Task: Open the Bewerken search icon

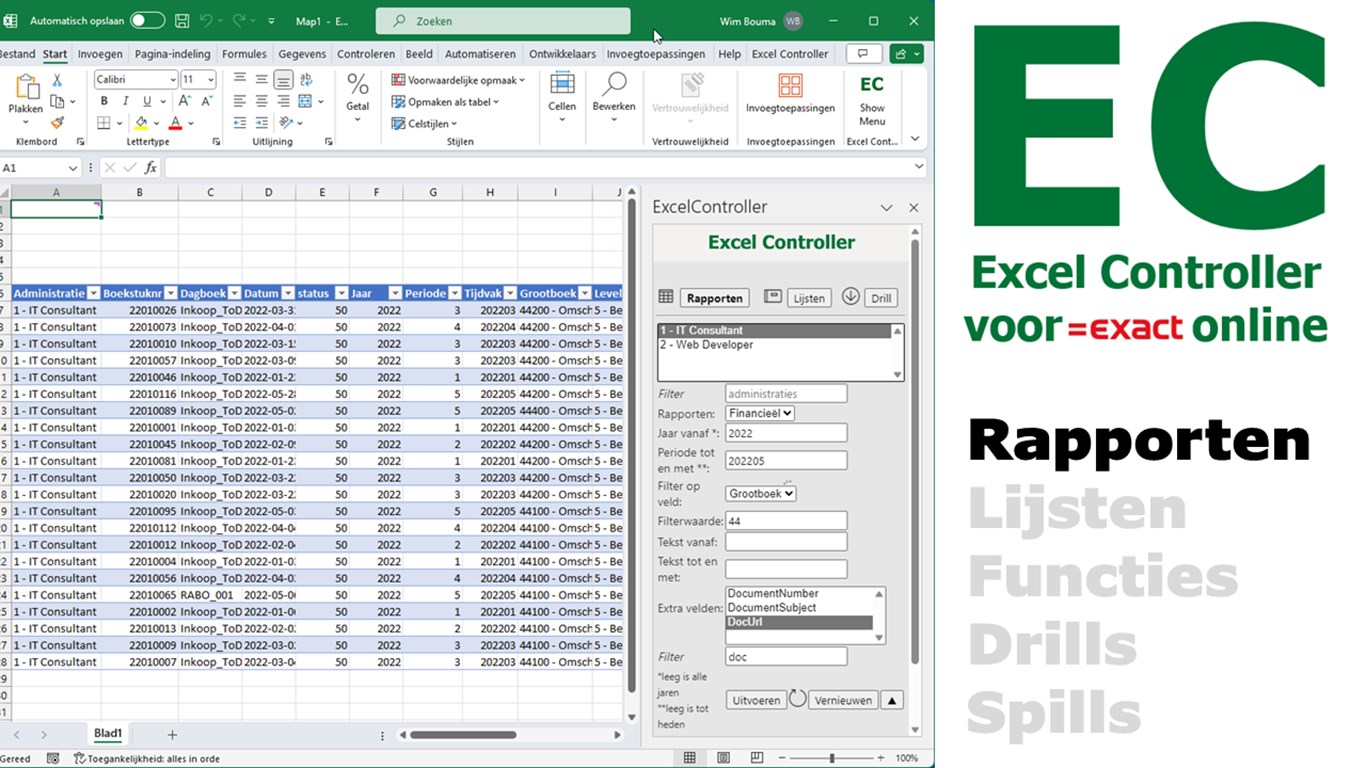Action: [614, 84]
